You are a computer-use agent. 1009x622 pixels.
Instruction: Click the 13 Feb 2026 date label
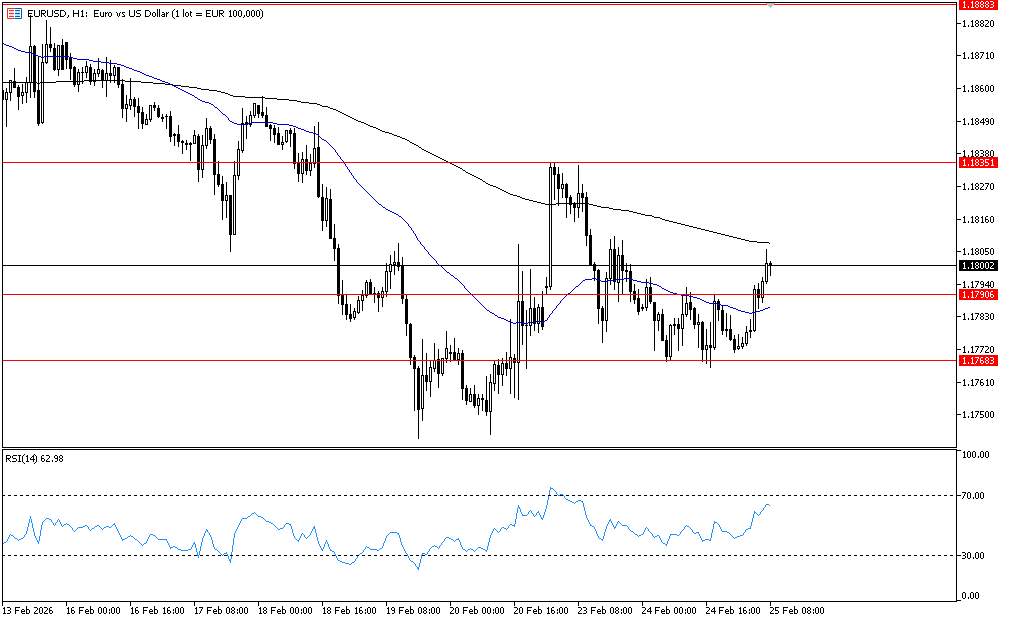[30, 609]
